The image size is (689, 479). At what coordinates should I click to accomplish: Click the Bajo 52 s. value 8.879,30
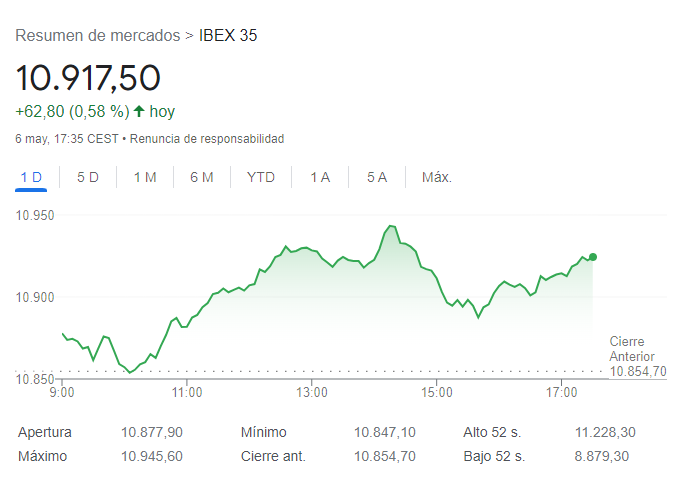point(603,456)
